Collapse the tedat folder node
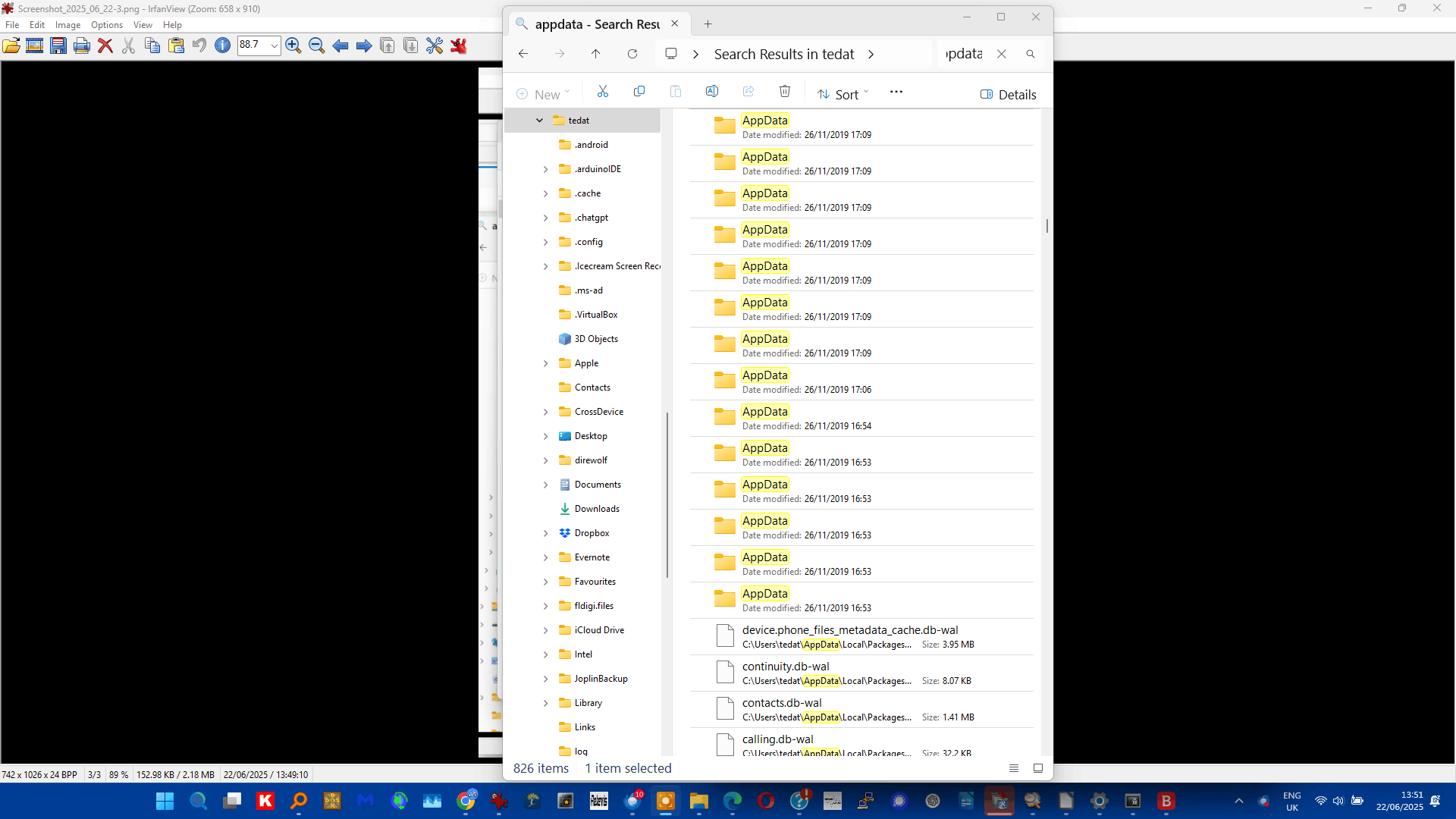 tap(539, 121)
